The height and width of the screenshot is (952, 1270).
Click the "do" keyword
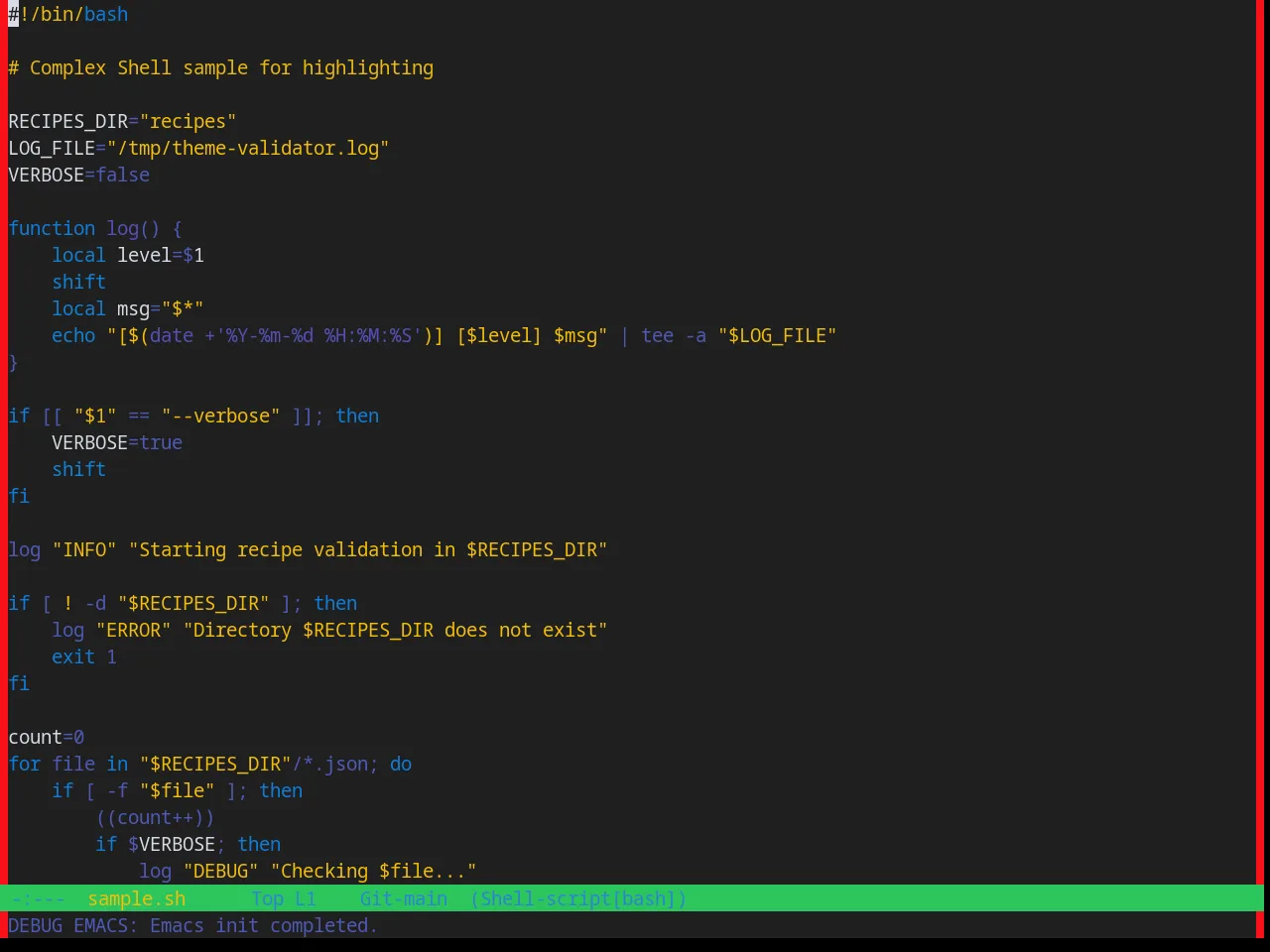pyautogui.click(x=401, y=765)
